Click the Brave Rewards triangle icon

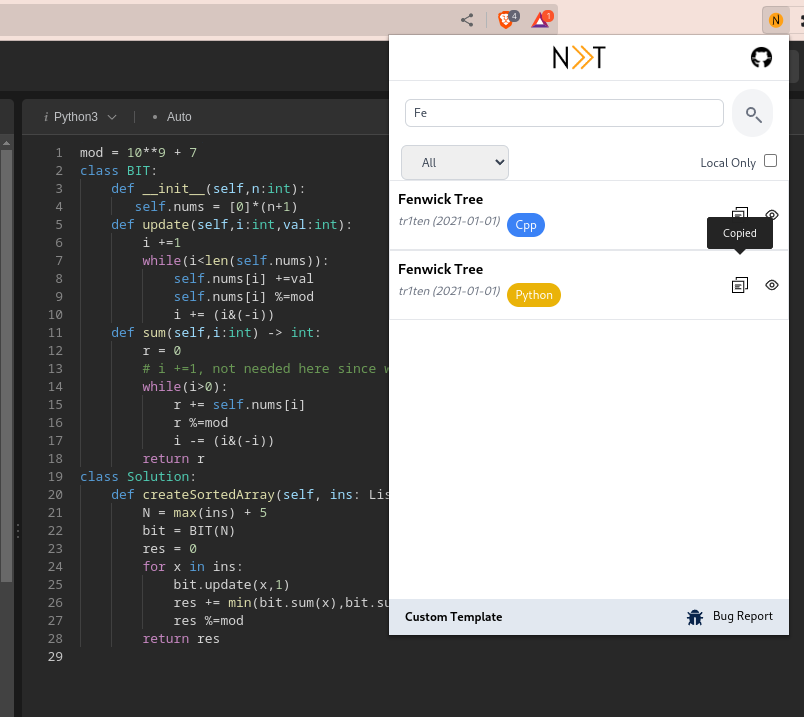(540, 20)
